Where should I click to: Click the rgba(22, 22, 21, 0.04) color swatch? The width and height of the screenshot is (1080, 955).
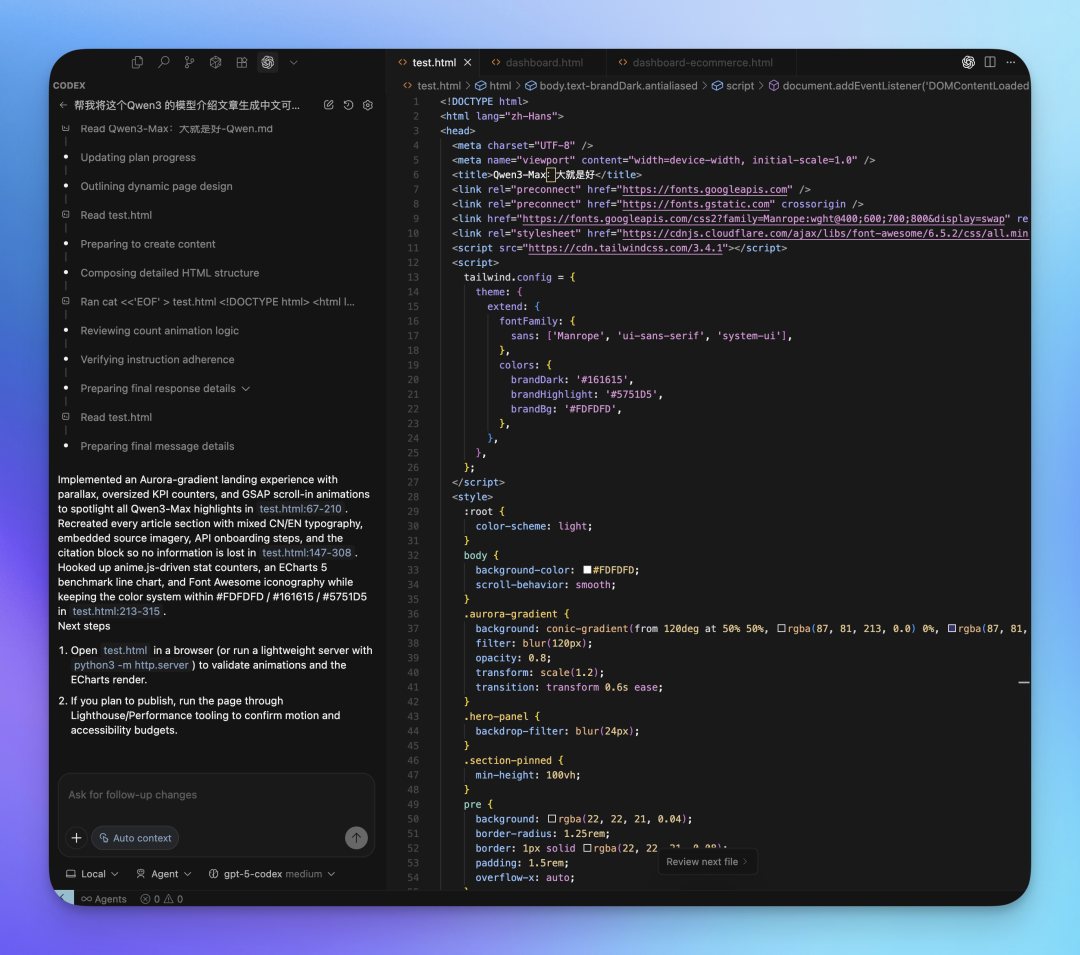tap(552, 819)
